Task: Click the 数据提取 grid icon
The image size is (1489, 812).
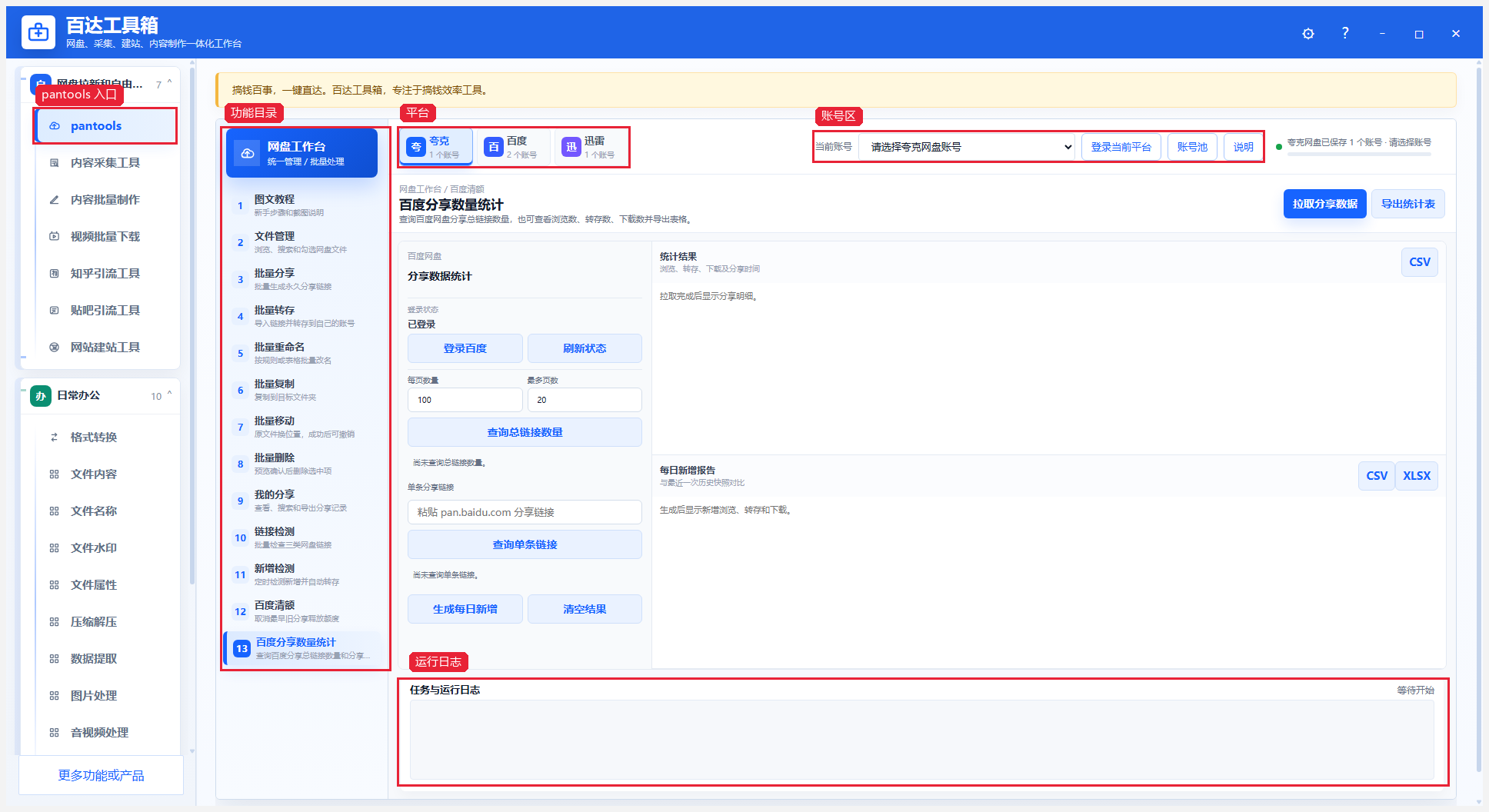Action: (55, 659)
